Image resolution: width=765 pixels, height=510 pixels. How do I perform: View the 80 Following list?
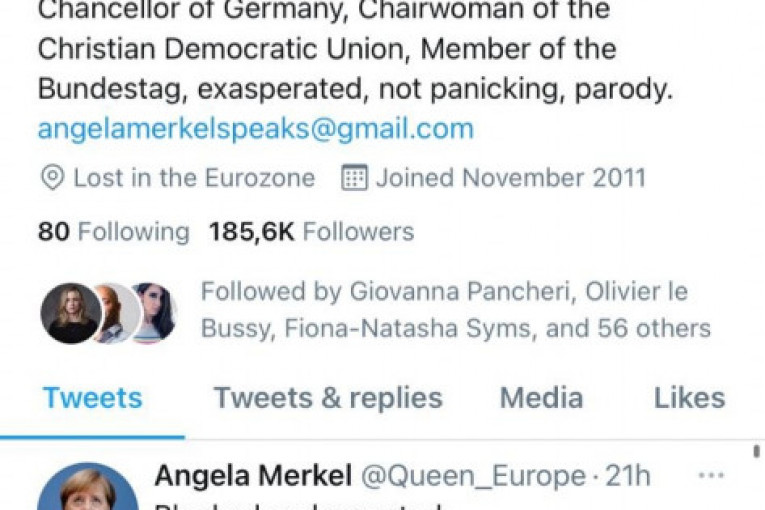point(114,232)
